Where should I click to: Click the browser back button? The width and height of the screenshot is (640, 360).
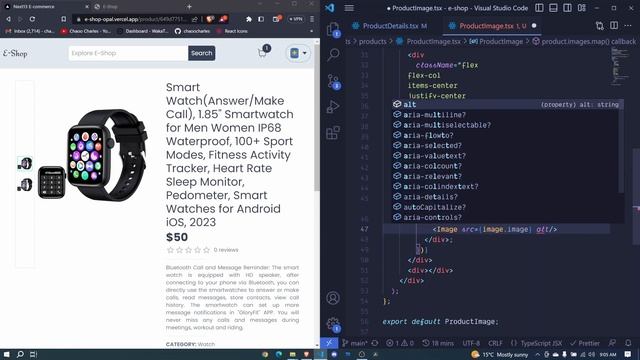[x=8, y=19]
